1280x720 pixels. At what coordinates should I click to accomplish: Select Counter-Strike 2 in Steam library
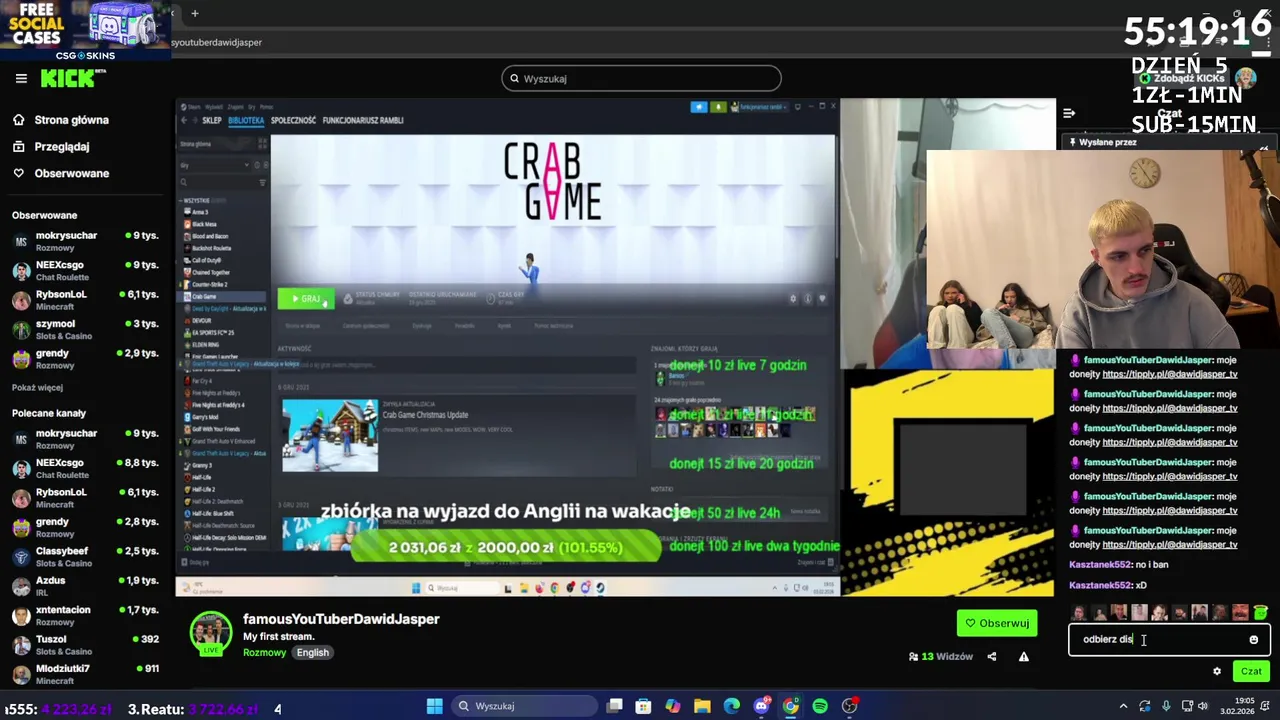click(209, 284)
